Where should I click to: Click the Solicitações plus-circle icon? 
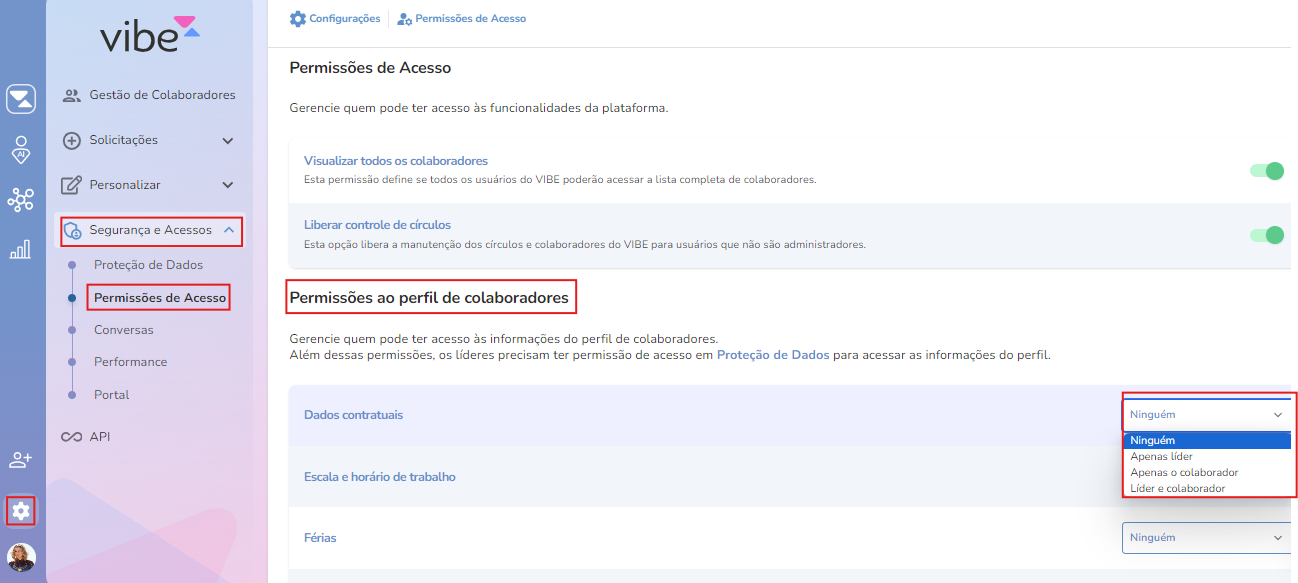coord(72,141)
